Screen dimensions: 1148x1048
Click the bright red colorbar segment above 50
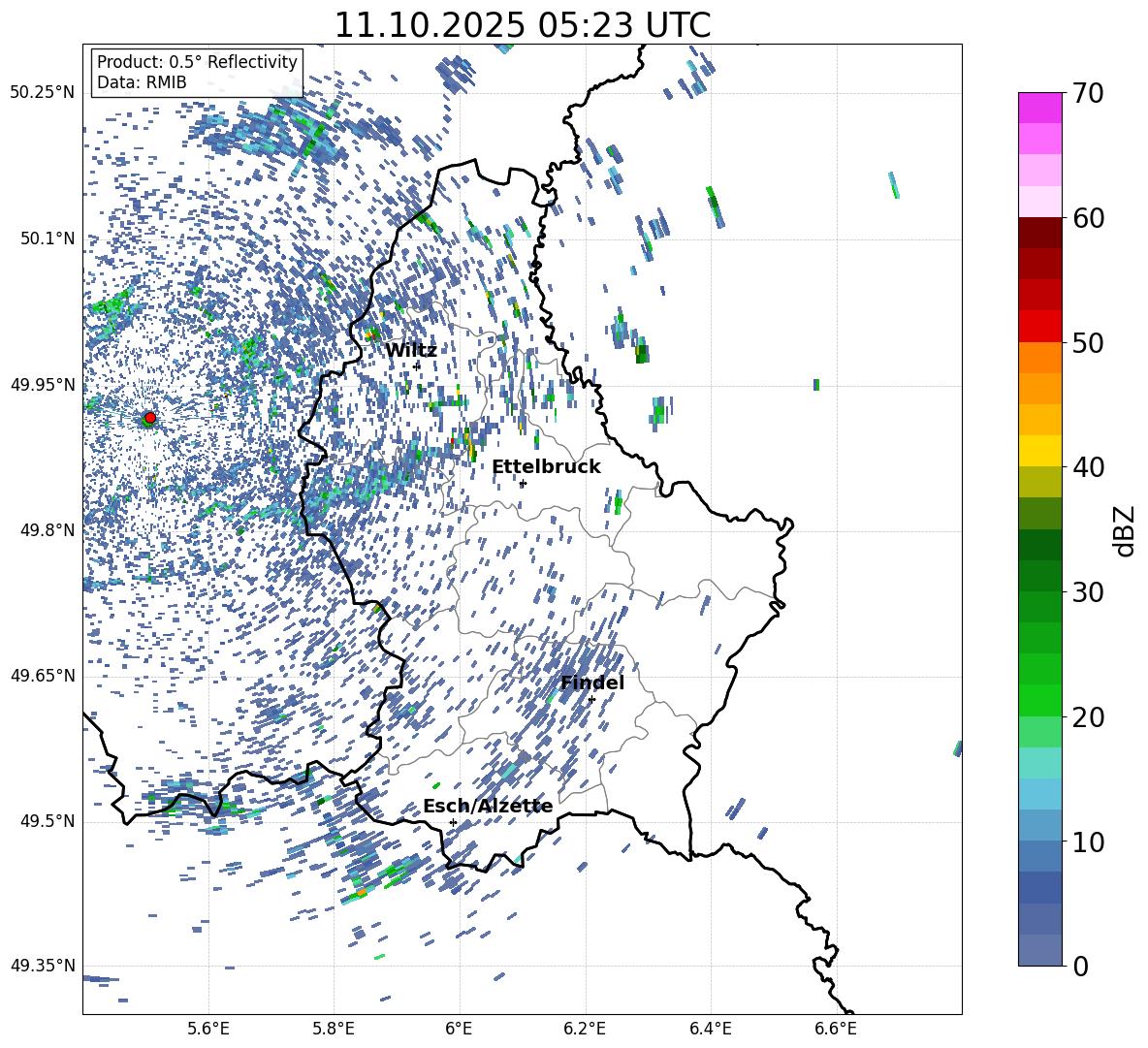1040,327
